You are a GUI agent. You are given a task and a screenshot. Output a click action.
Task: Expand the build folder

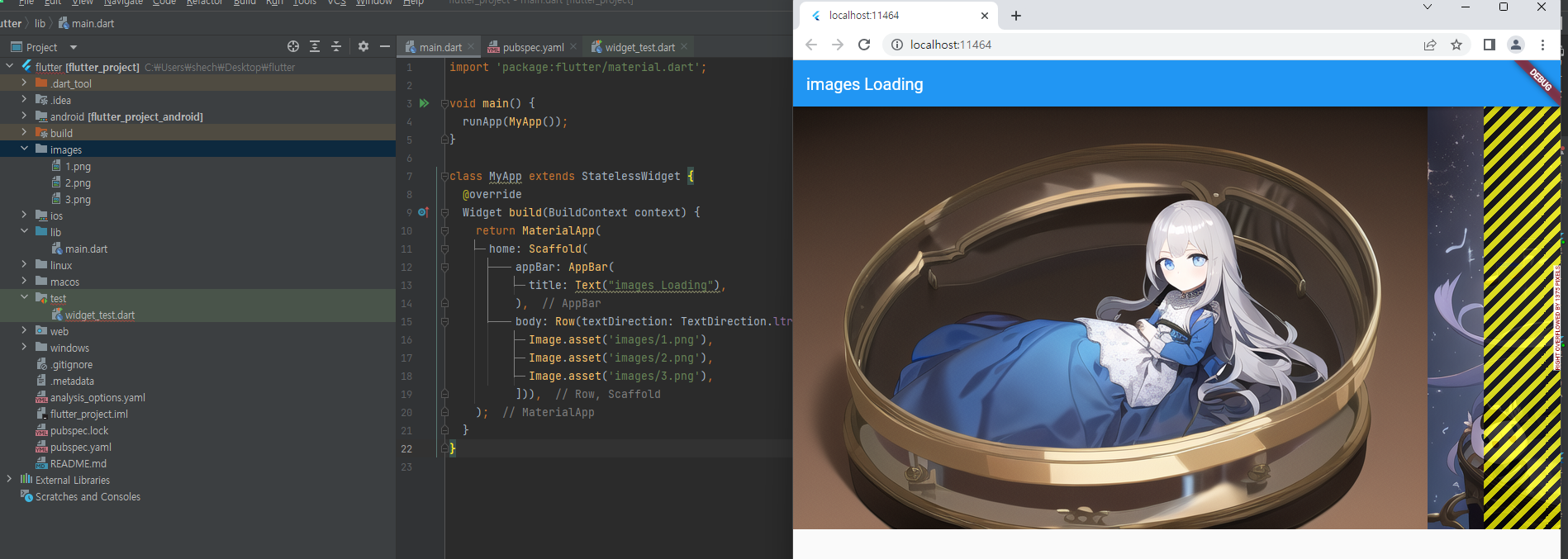pos(24,132)
